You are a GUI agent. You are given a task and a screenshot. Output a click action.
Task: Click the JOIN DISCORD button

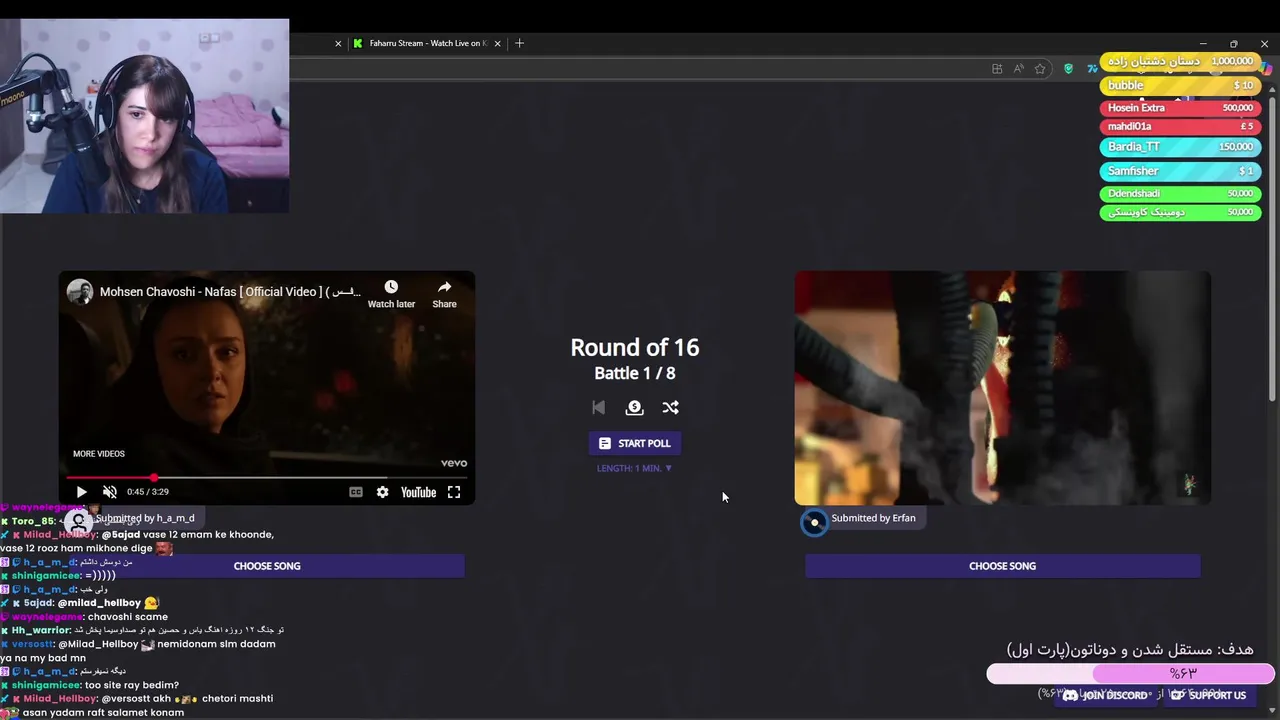click(x=1105, y=695)
